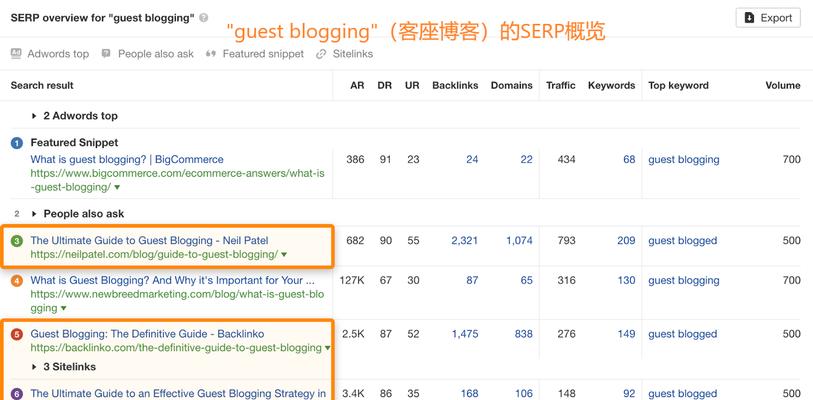Viewport: 813px width, 400px height.
Task: Click backlinks value 168 in last row
Action: point(469,394)
